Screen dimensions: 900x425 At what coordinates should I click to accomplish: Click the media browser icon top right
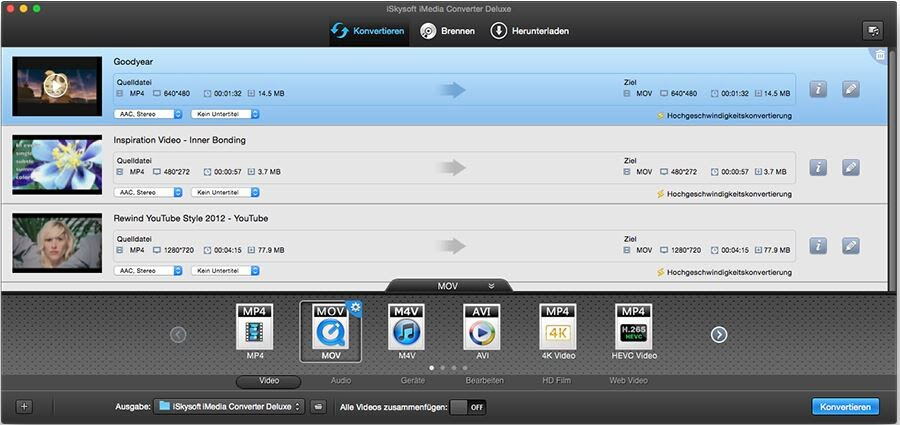(872, 31)
